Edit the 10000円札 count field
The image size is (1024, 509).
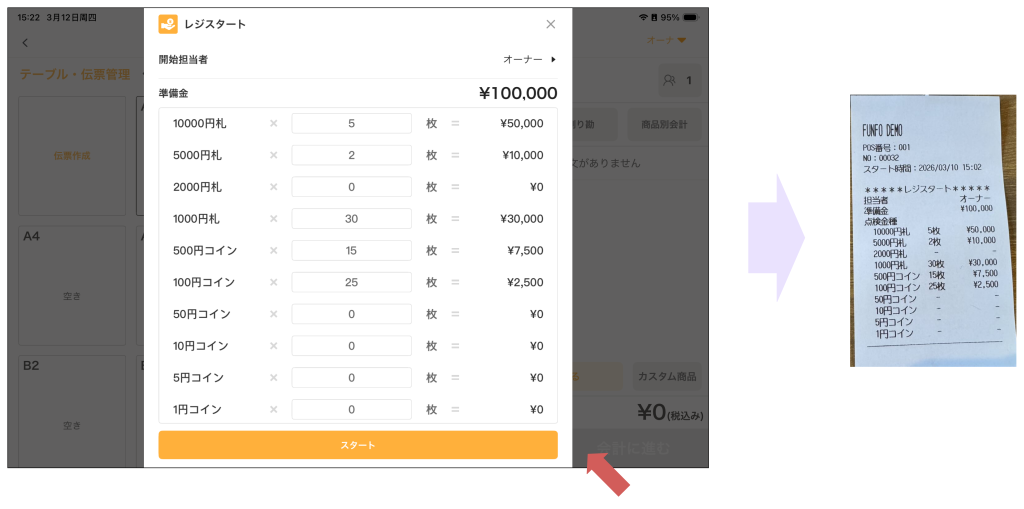[351, 123]
